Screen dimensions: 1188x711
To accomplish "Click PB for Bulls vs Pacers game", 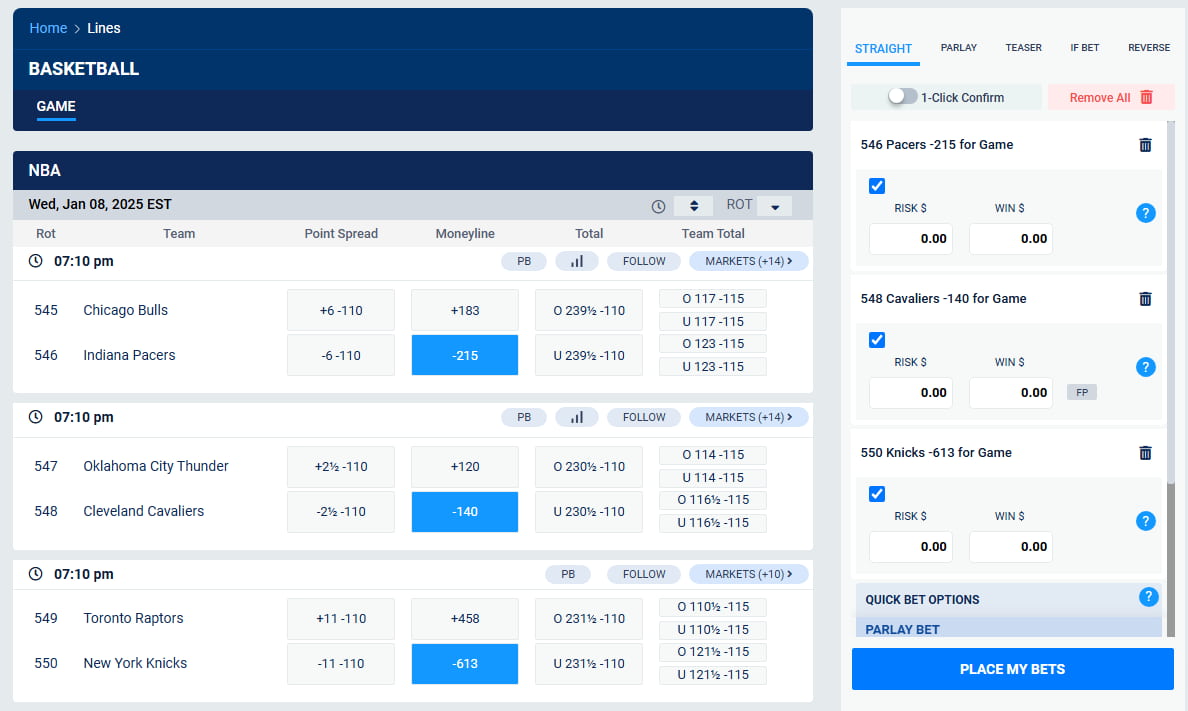I will tap(524, 262).
